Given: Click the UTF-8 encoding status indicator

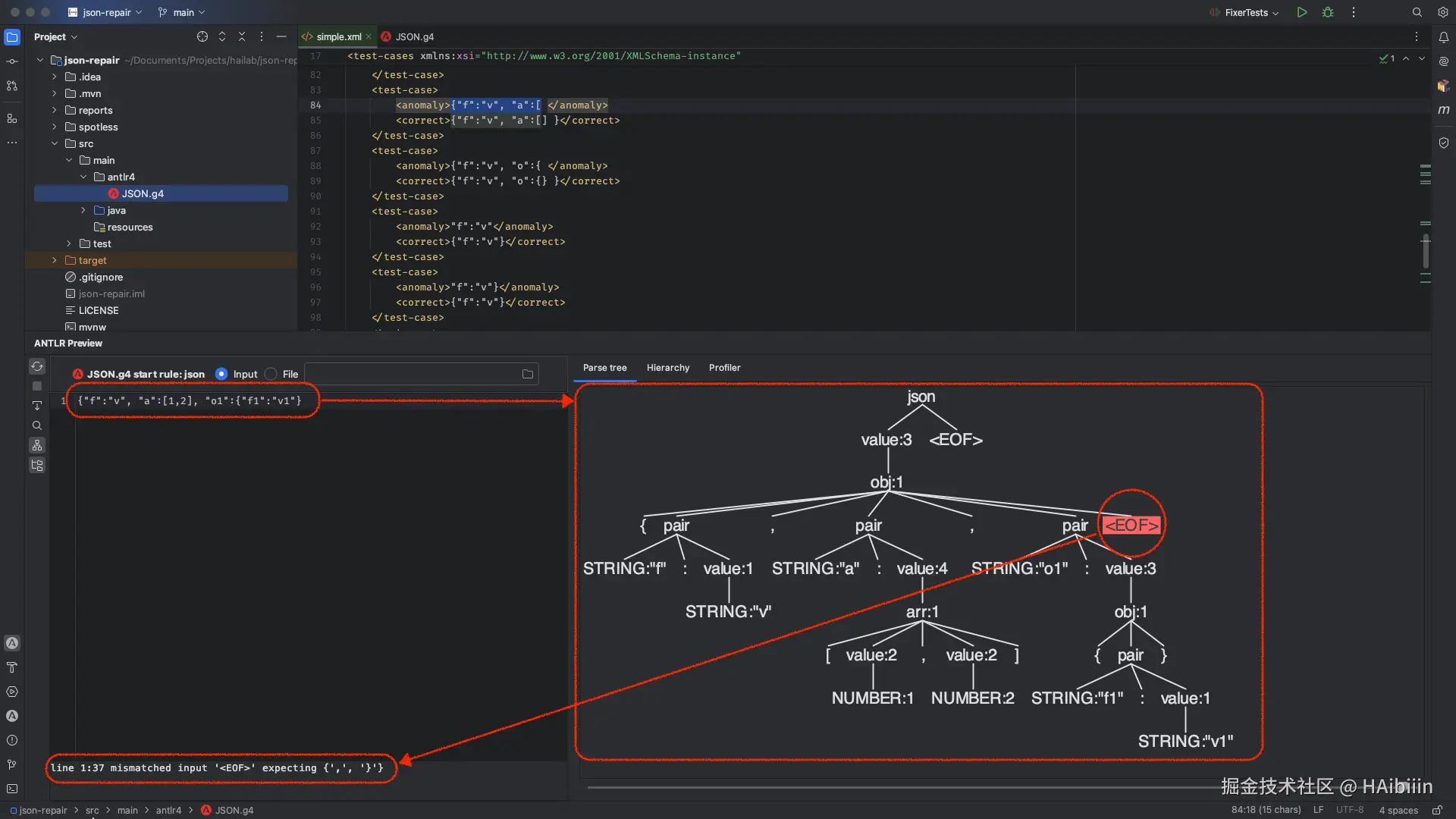Looking at the screenshot, I should pos(1350,810).
